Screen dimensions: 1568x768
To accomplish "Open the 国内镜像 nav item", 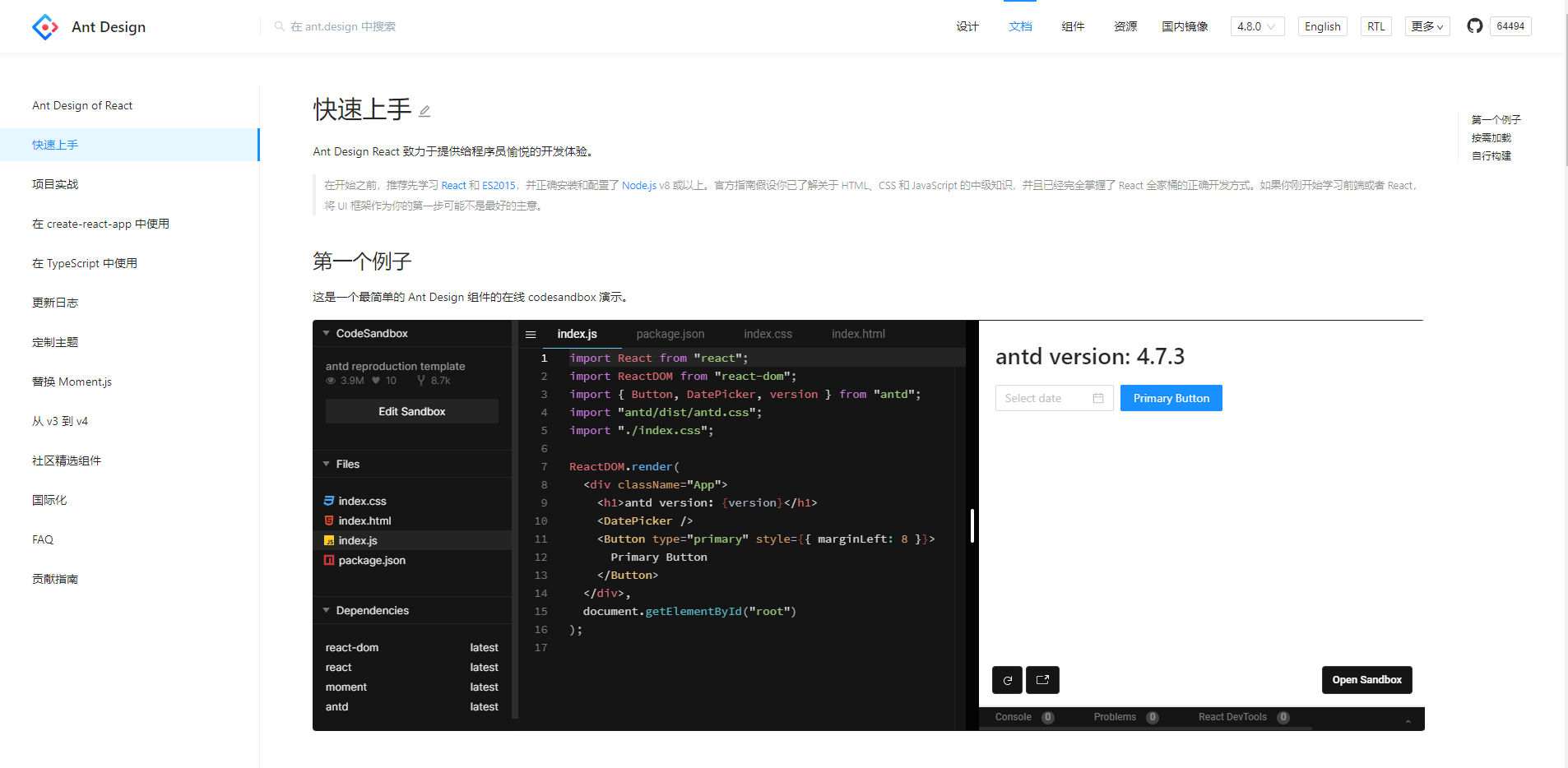I will (x=1185, y=26).
